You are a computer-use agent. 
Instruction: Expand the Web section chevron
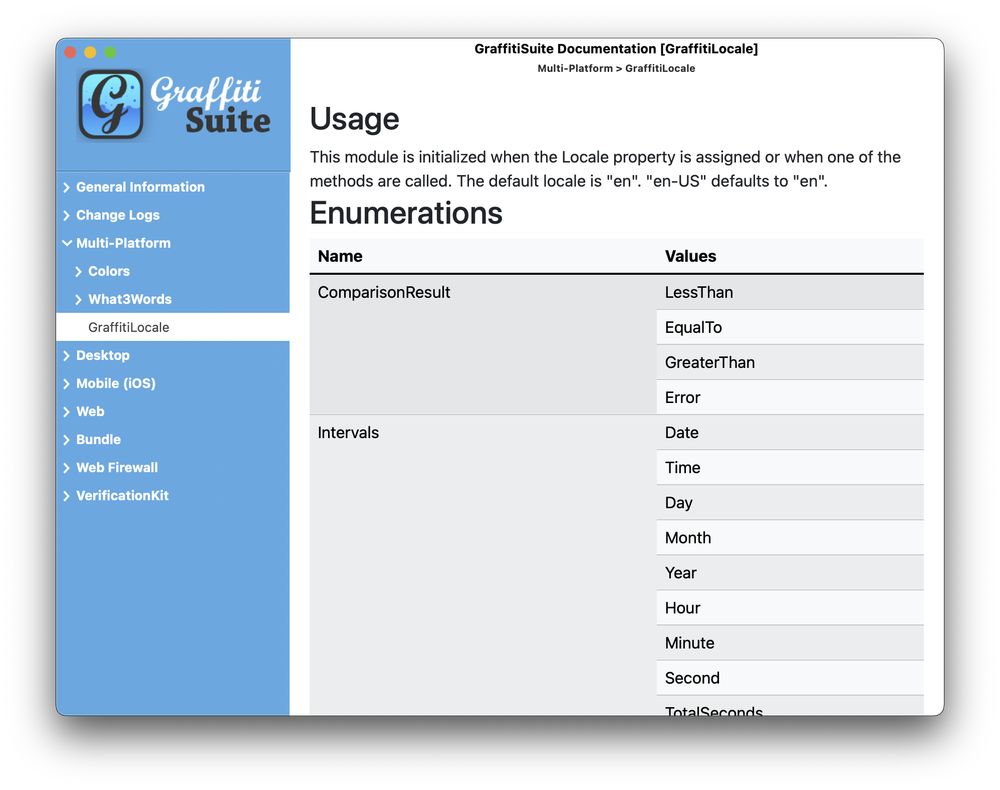pos(67,412)
